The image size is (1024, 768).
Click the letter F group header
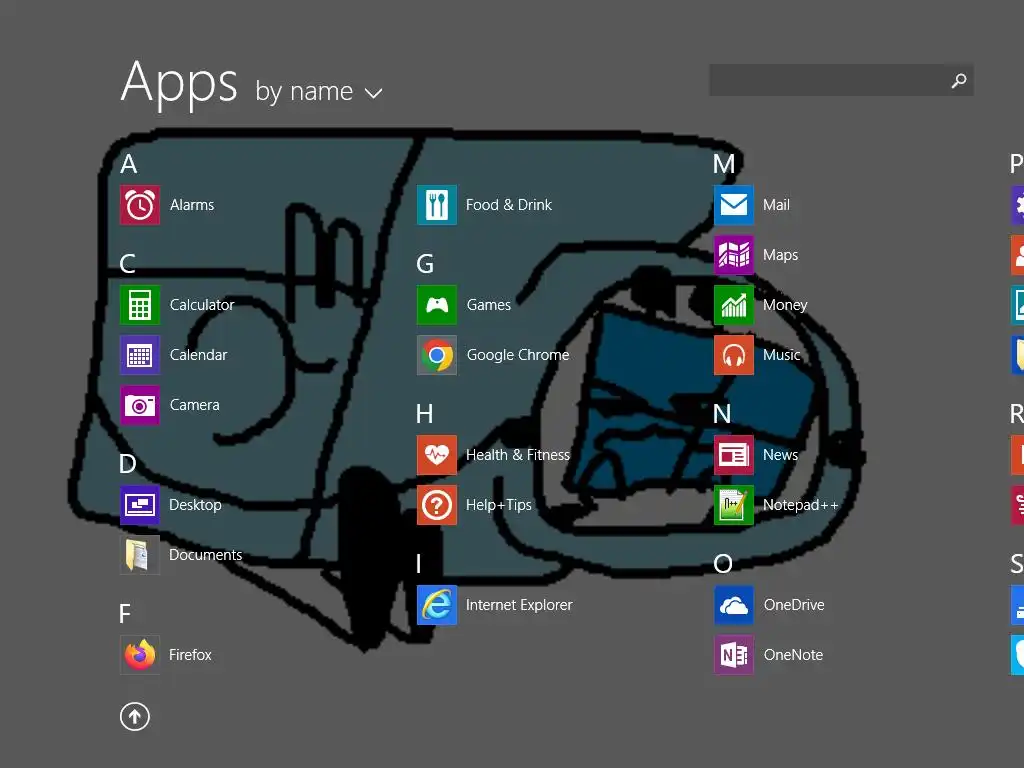click(125, 614)
